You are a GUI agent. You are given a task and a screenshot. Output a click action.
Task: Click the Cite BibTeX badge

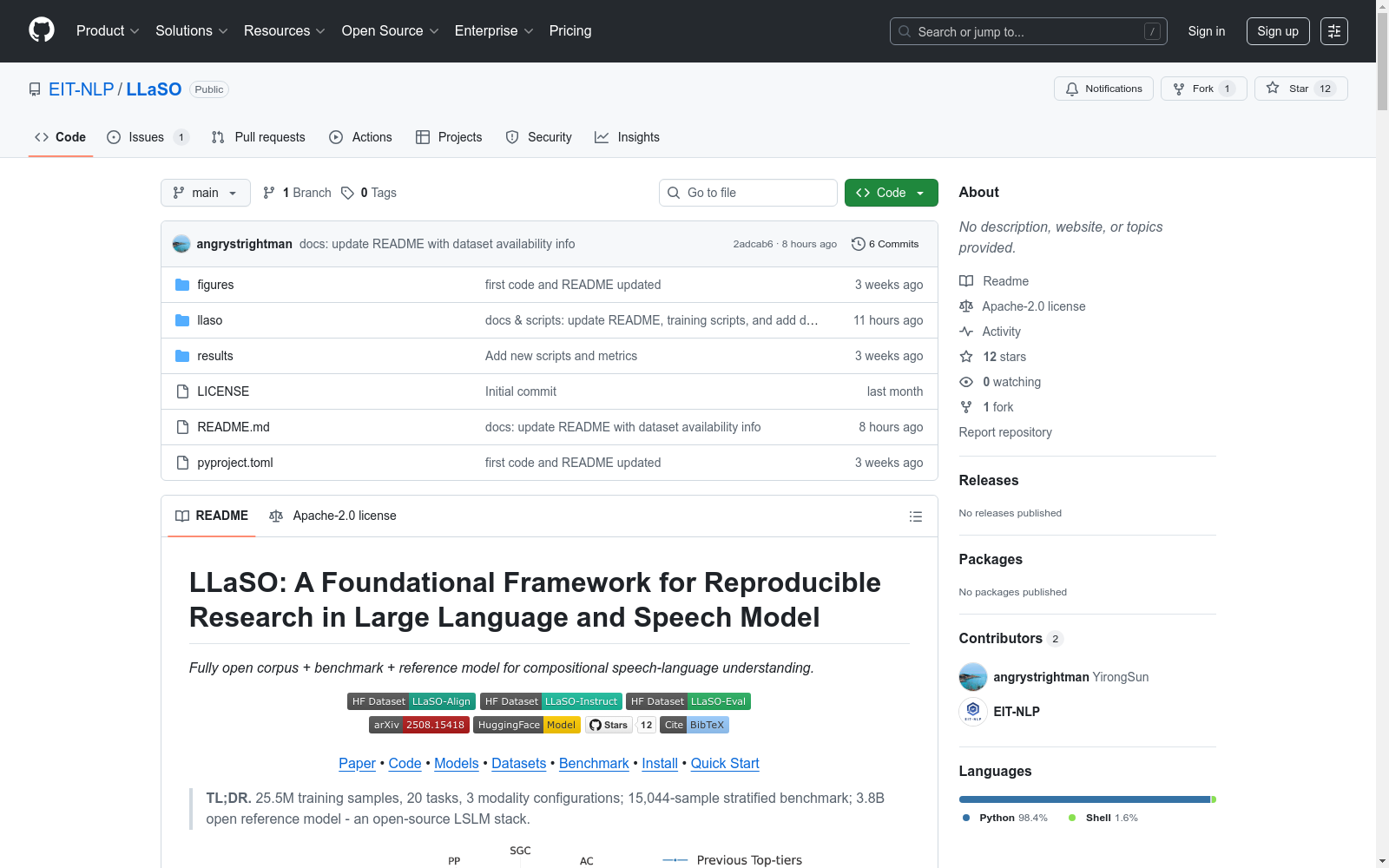coord(694,725)
